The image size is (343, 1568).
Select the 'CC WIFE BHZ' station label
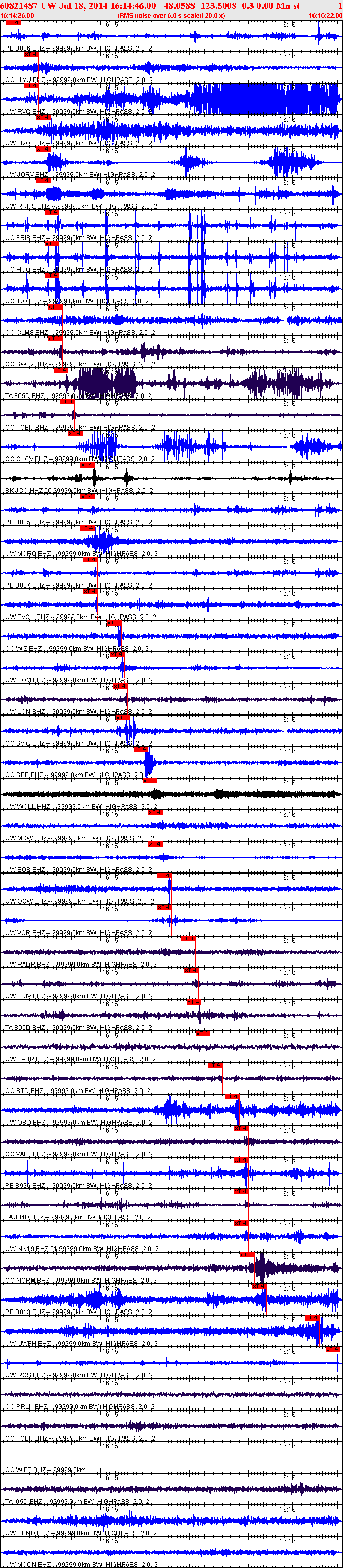(26, 1471)
